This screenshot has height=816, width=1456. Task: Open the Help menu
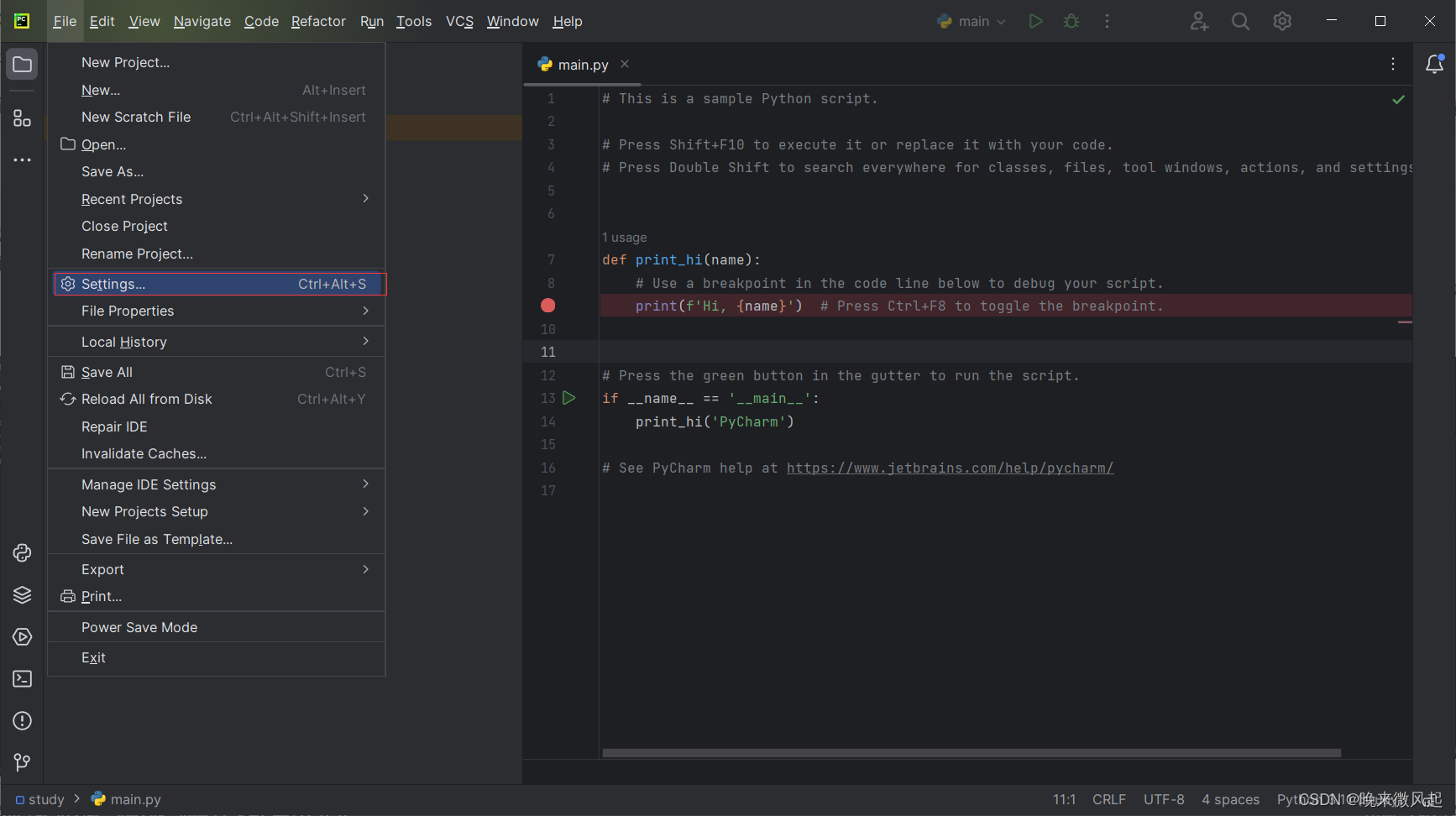click(568, 21)
